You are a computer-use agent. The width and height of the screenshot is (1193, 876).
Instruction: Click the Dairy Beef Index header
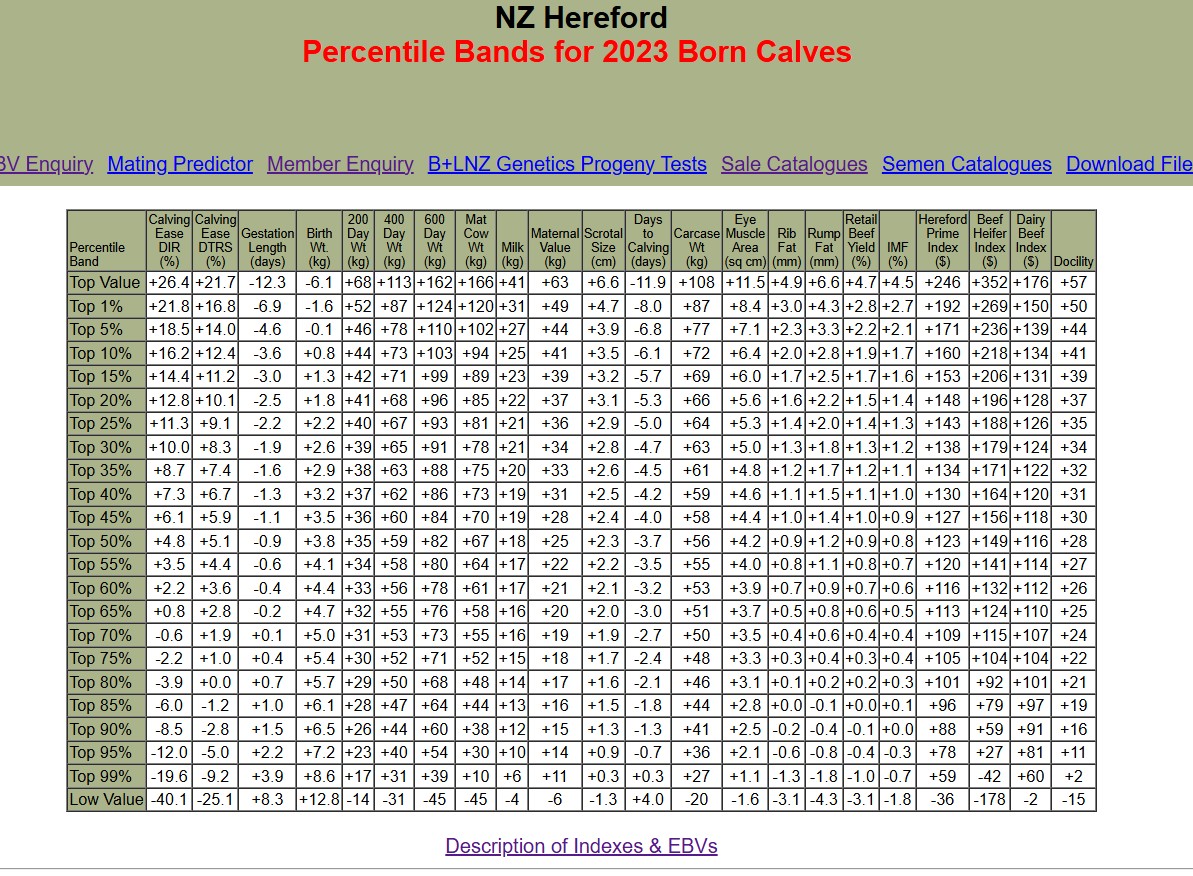tap(1030, 241)
